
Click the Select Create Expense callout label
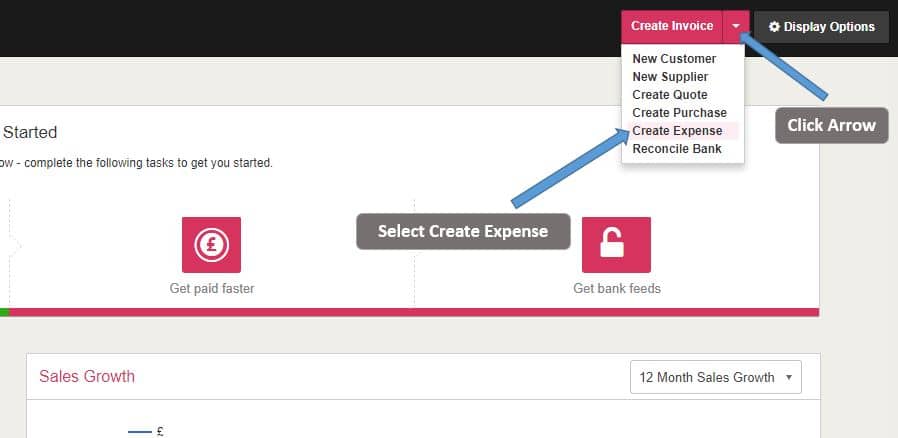click(463, 231)
